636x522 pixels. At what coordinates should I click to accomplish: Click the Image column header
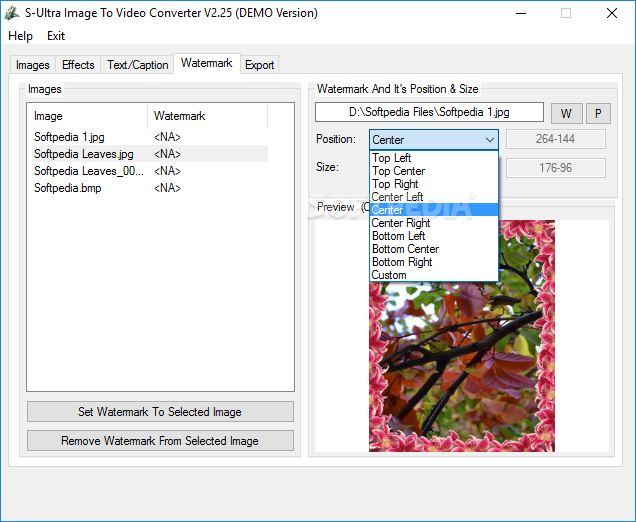click(87, 116)
